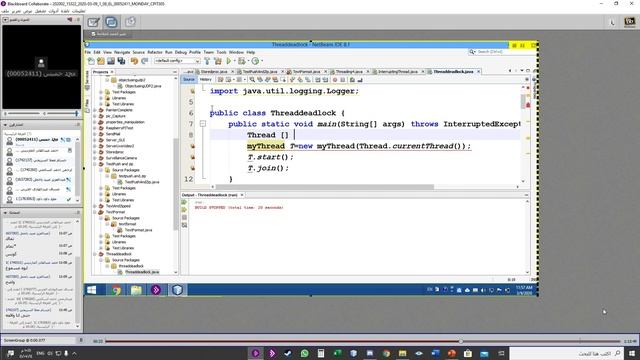The width and height of the screenshot is (640, 360).
Task: Open the whiteboard mode icon in Collaborate toolbar
Action: click(x=93, y=22)
